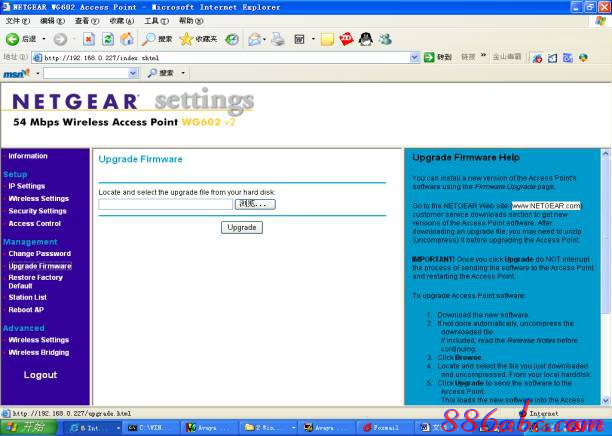Open the File menu (文件)

(18, 21)
